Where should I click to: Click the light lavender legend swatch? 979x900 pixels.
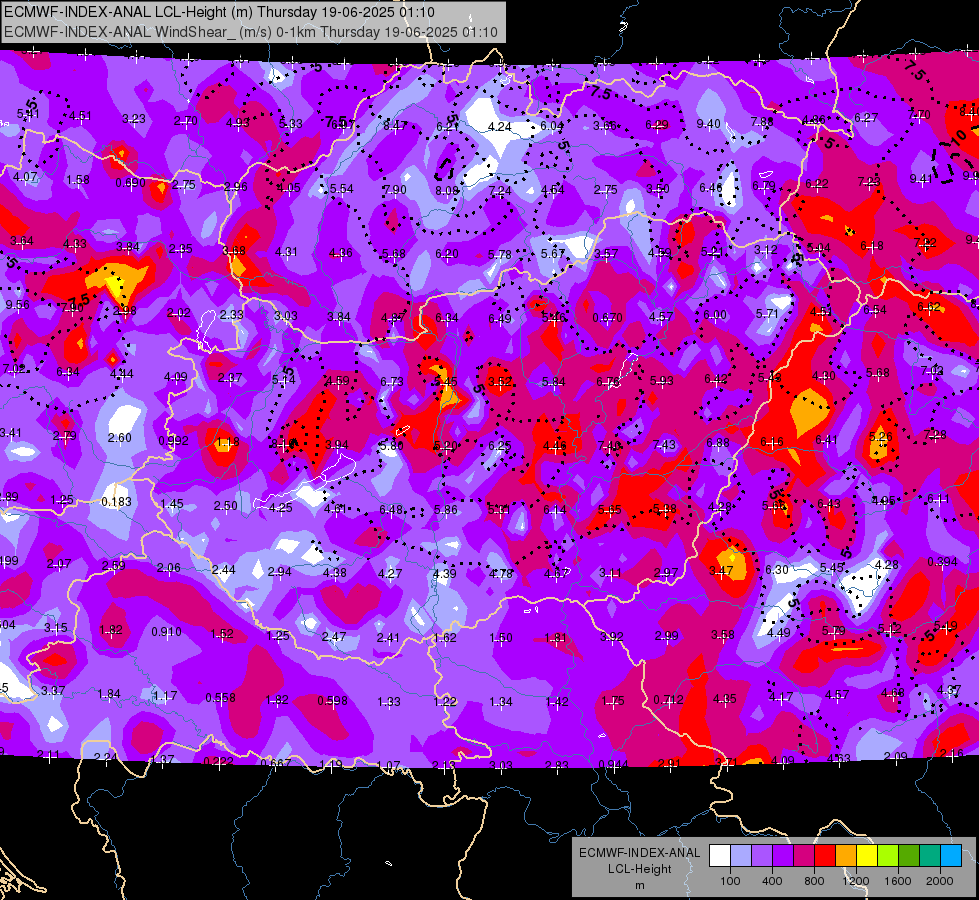(x=740, y=855)
